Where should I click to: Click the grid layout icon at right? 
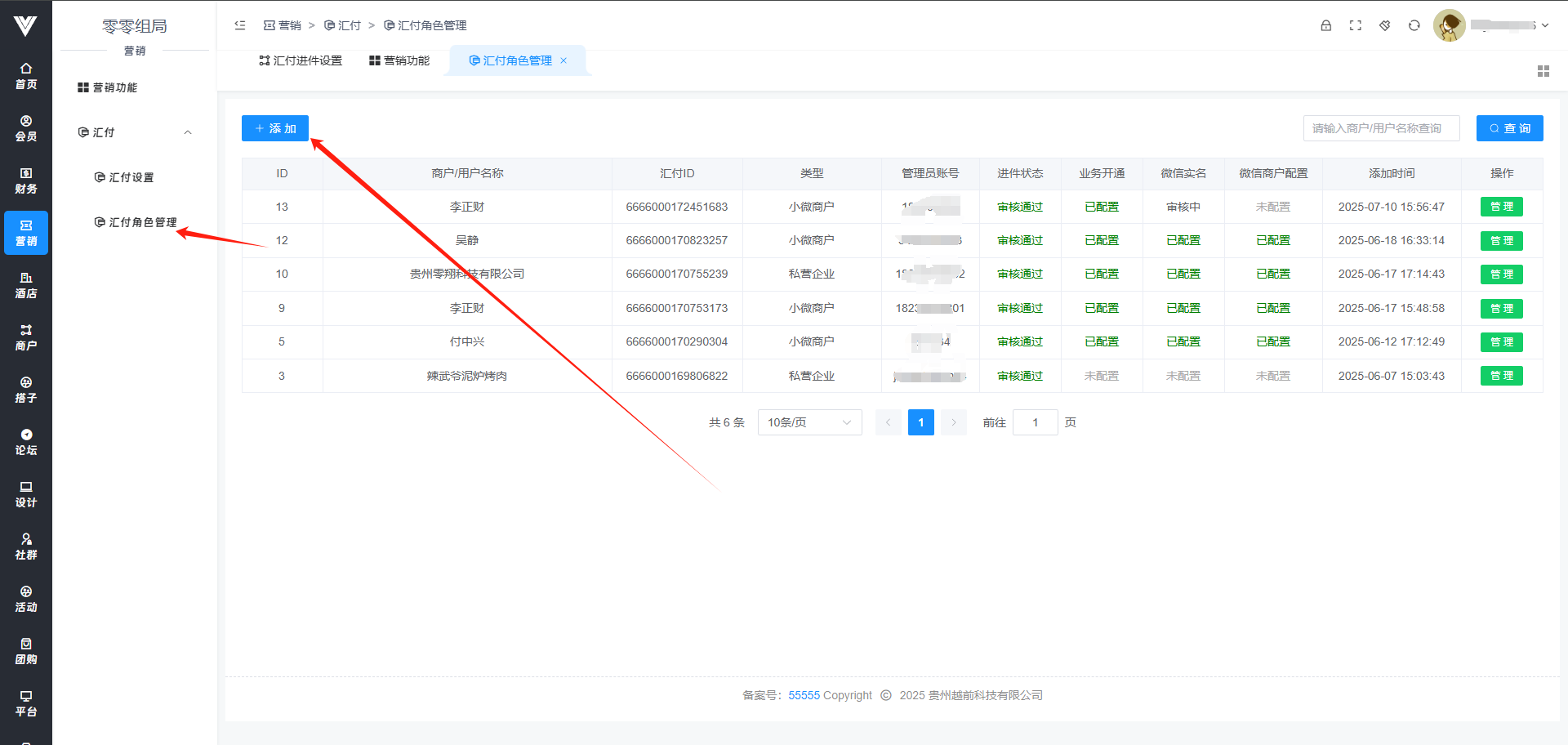[1543, 71]
